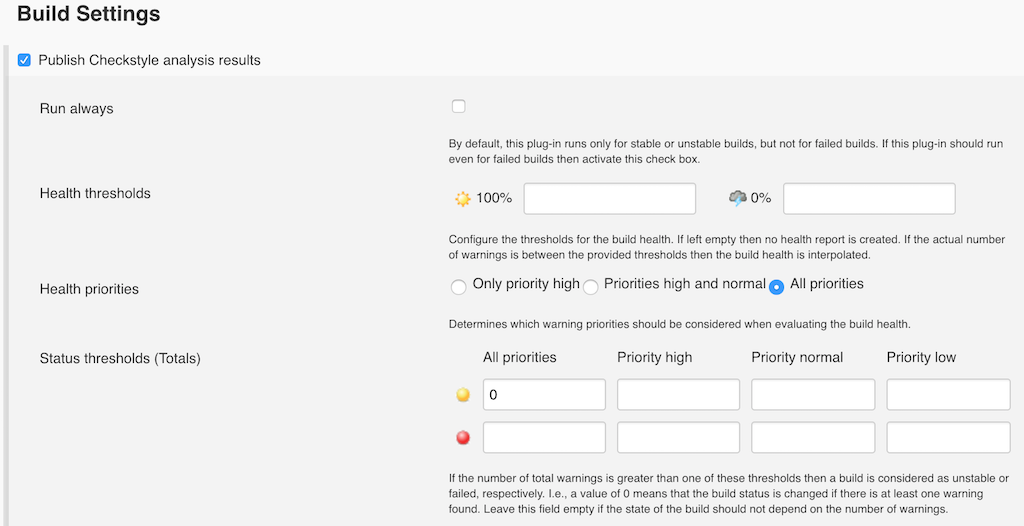The width and height of the screenshot is (1024, 526).
Task: Click the failed Priority high threshold field
Action: 678,437
